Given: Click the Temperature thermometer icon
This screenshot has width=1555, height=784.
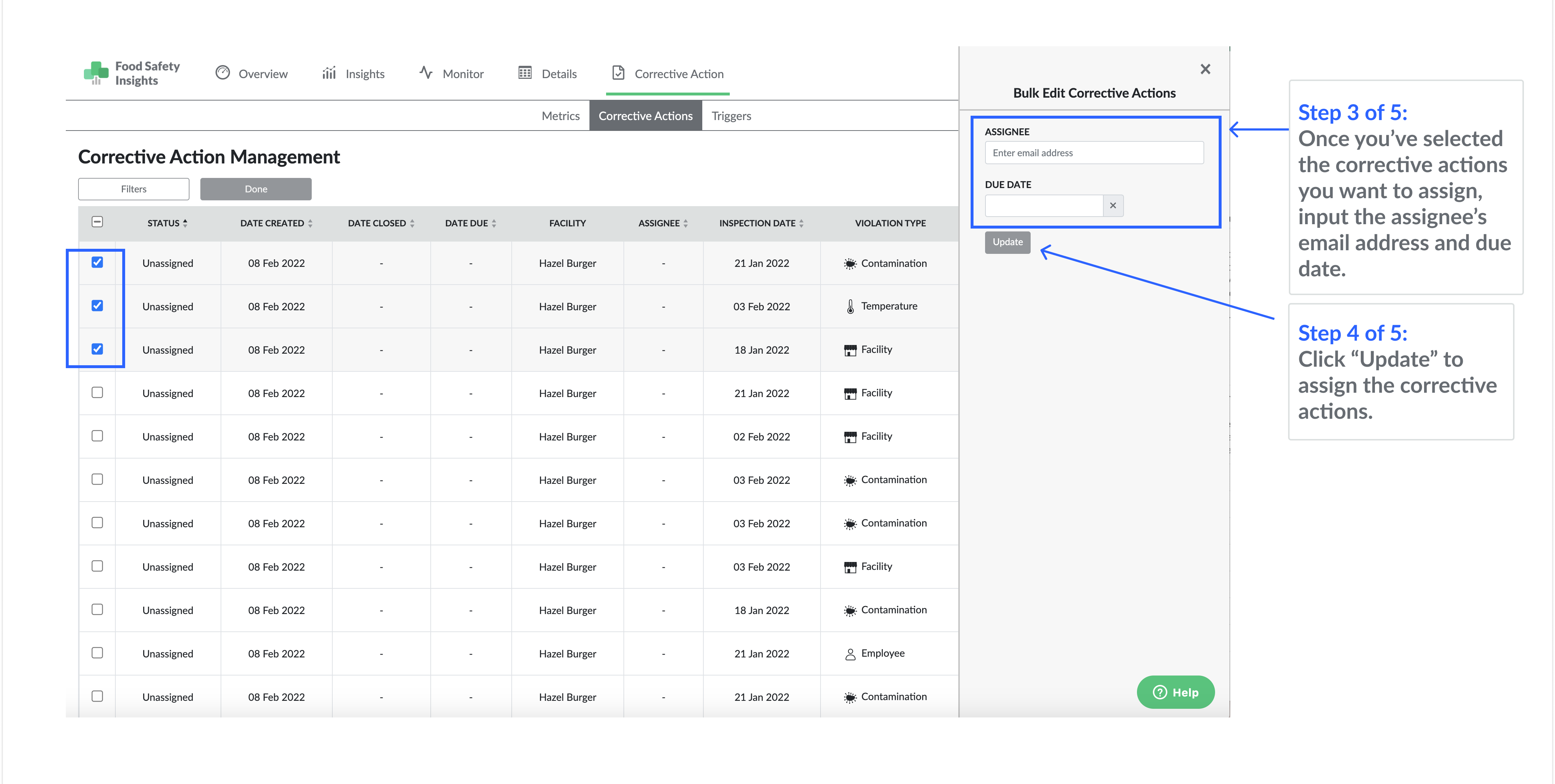Looking at the screenshot, I should pyautogui.click(x=850, y=307).
